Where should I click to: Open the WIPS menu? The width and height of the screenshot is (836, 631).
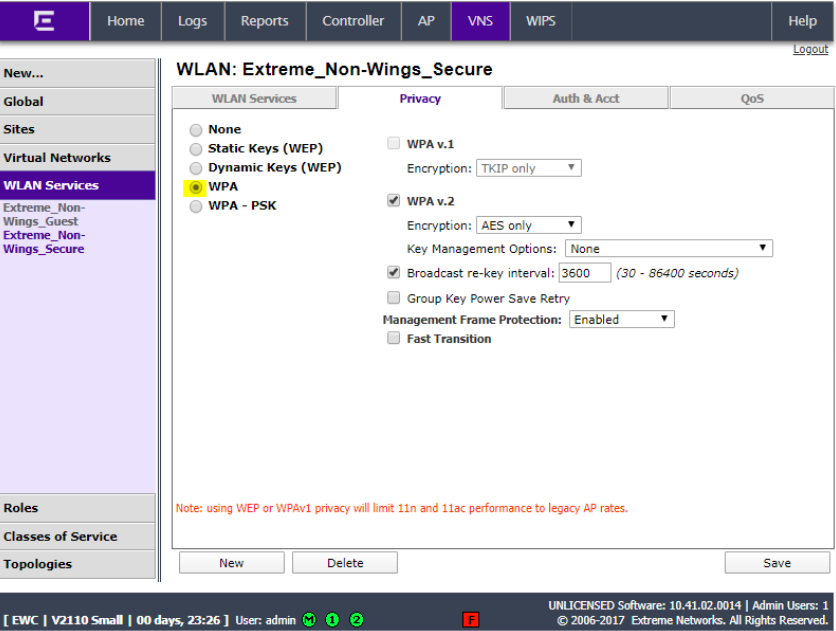pos(541,21)
